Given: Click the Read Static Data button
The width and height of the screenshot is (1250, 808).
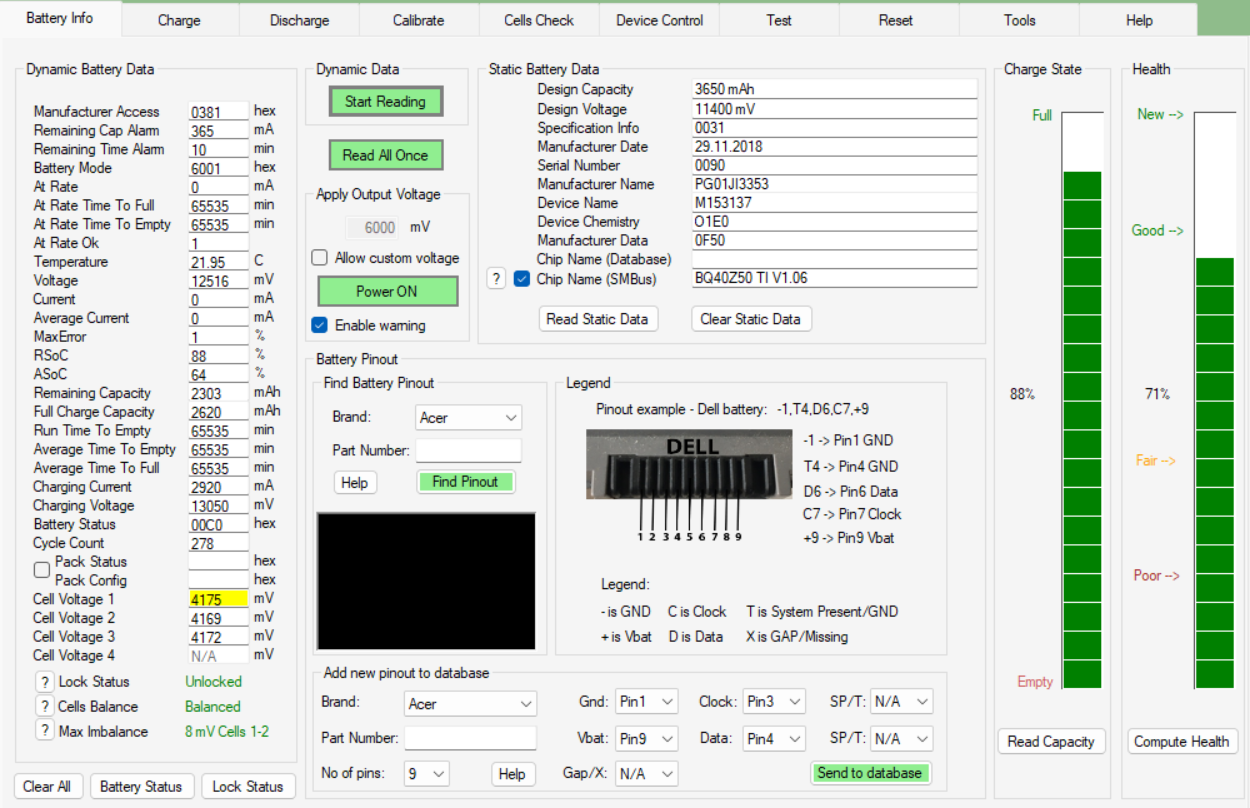Looking at the screenshot, I should coord(598,319).
